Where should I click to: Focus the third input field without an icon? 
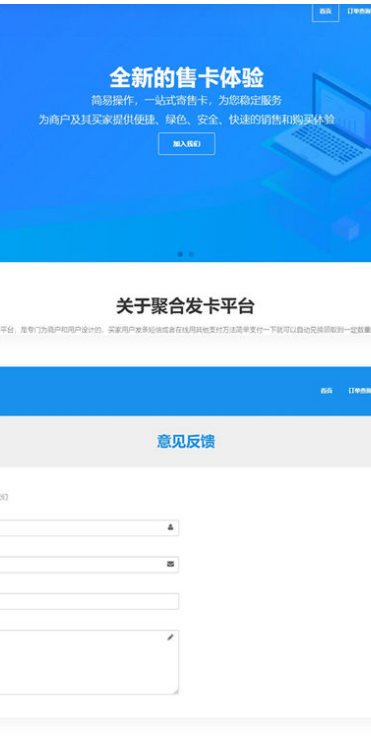(x=89, y=601)
